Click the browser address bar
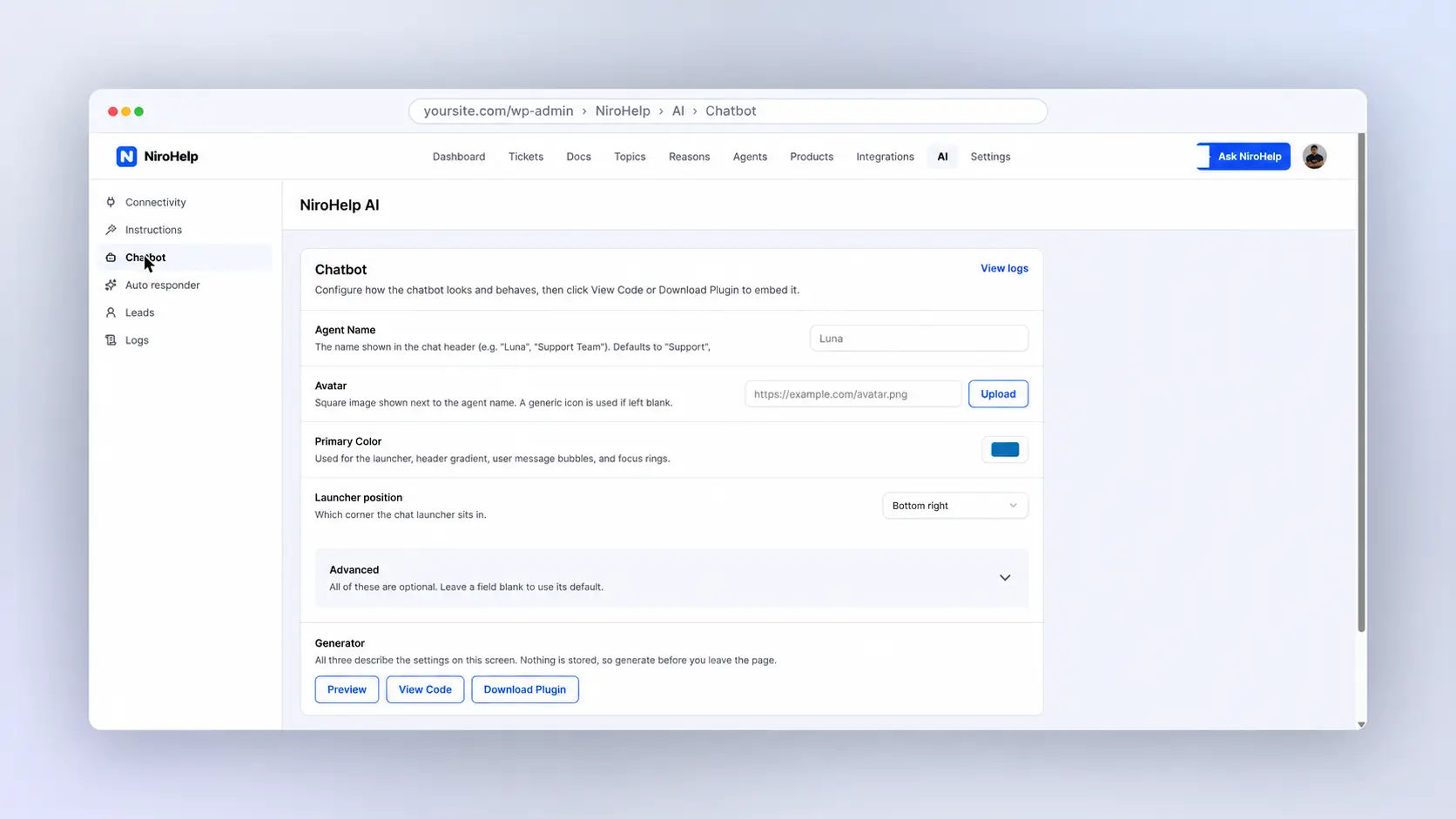This screenshot has width=1456, height=819. pyautogui.click(x=728, y=111)
